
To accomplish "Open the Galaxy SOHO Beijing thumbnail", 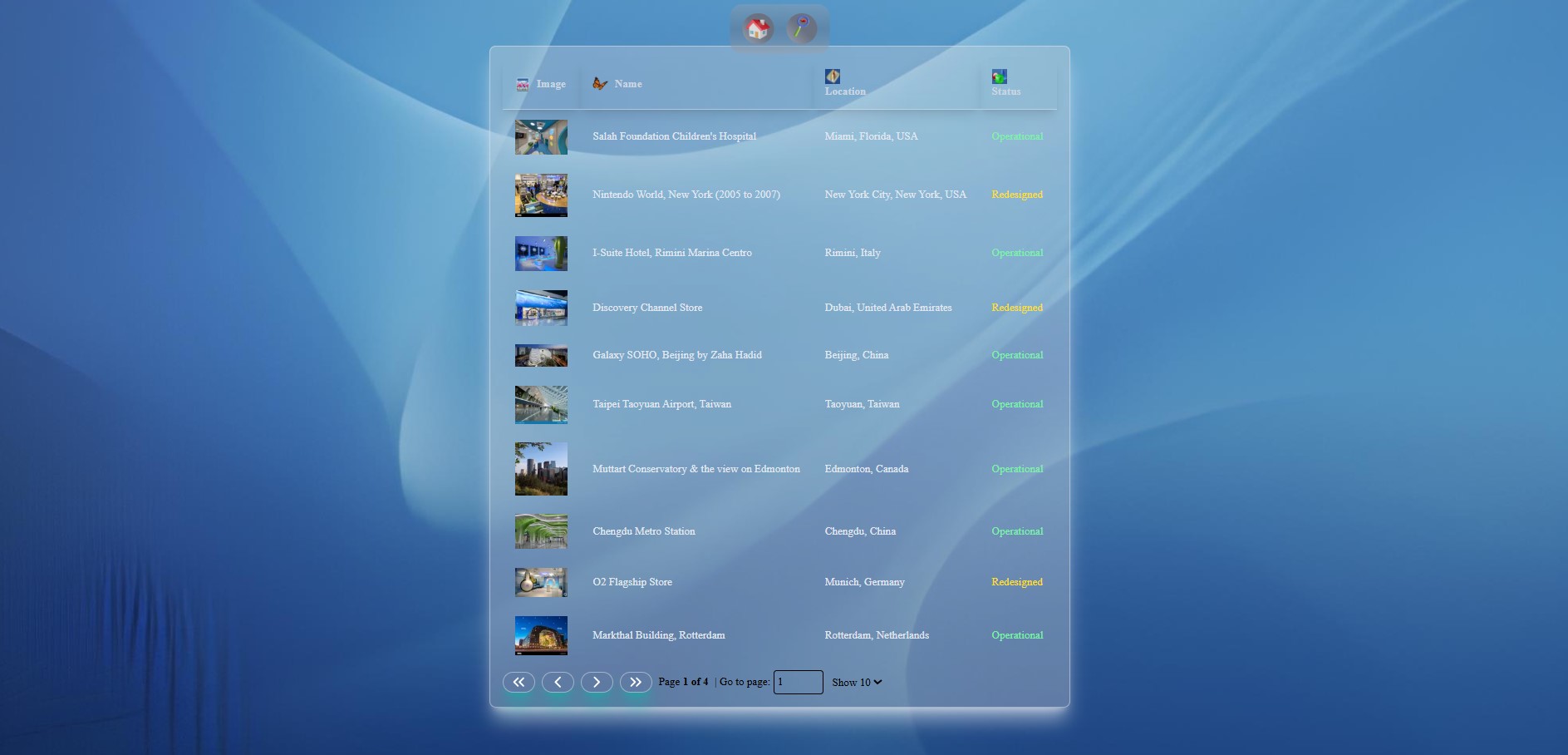I will 541,356.
